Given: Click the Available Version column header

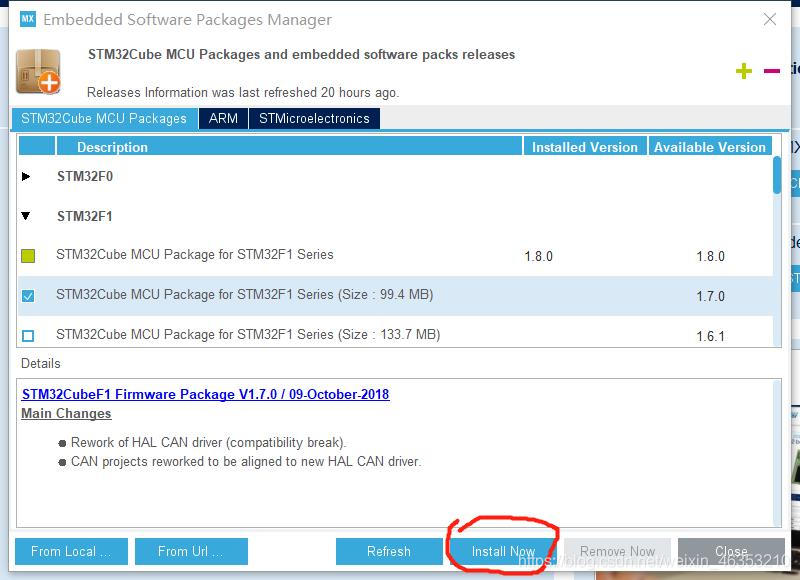Looking at the screenshot, I should 710,147.
